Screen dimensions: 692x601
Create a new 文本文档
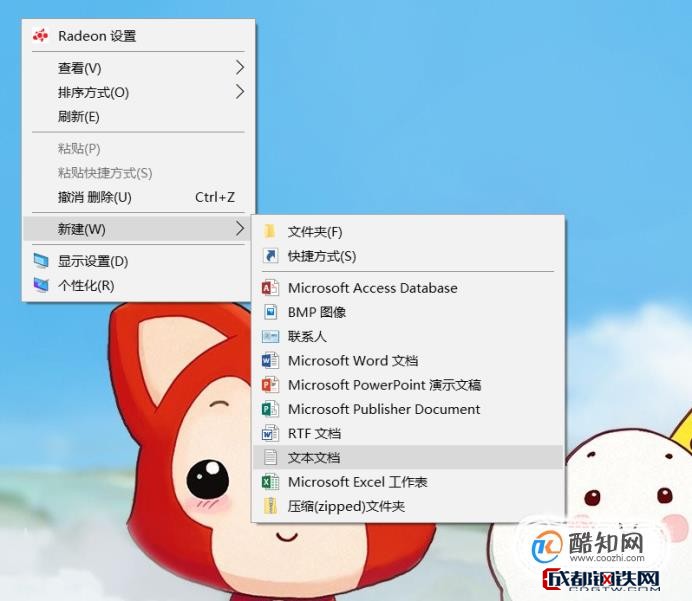408,457
